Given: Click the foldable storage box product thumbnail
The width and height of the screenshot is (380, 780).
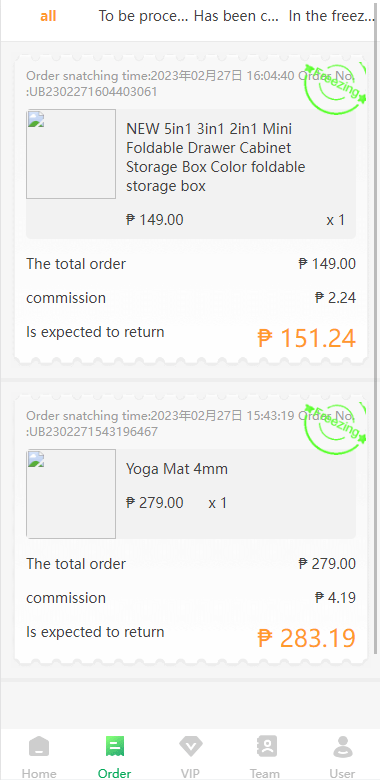Looking at the screenshot, I should [71, 154].
